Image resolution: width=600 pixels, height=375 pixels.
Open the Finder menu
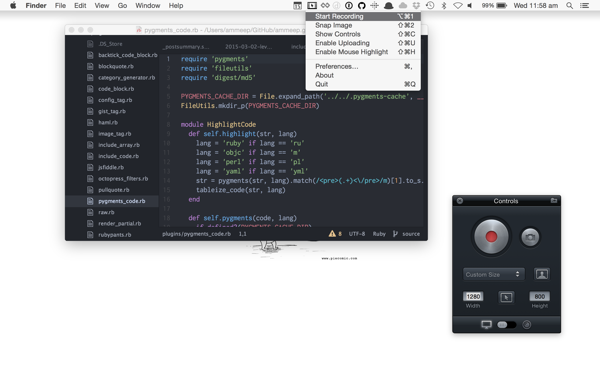(36, 5)
